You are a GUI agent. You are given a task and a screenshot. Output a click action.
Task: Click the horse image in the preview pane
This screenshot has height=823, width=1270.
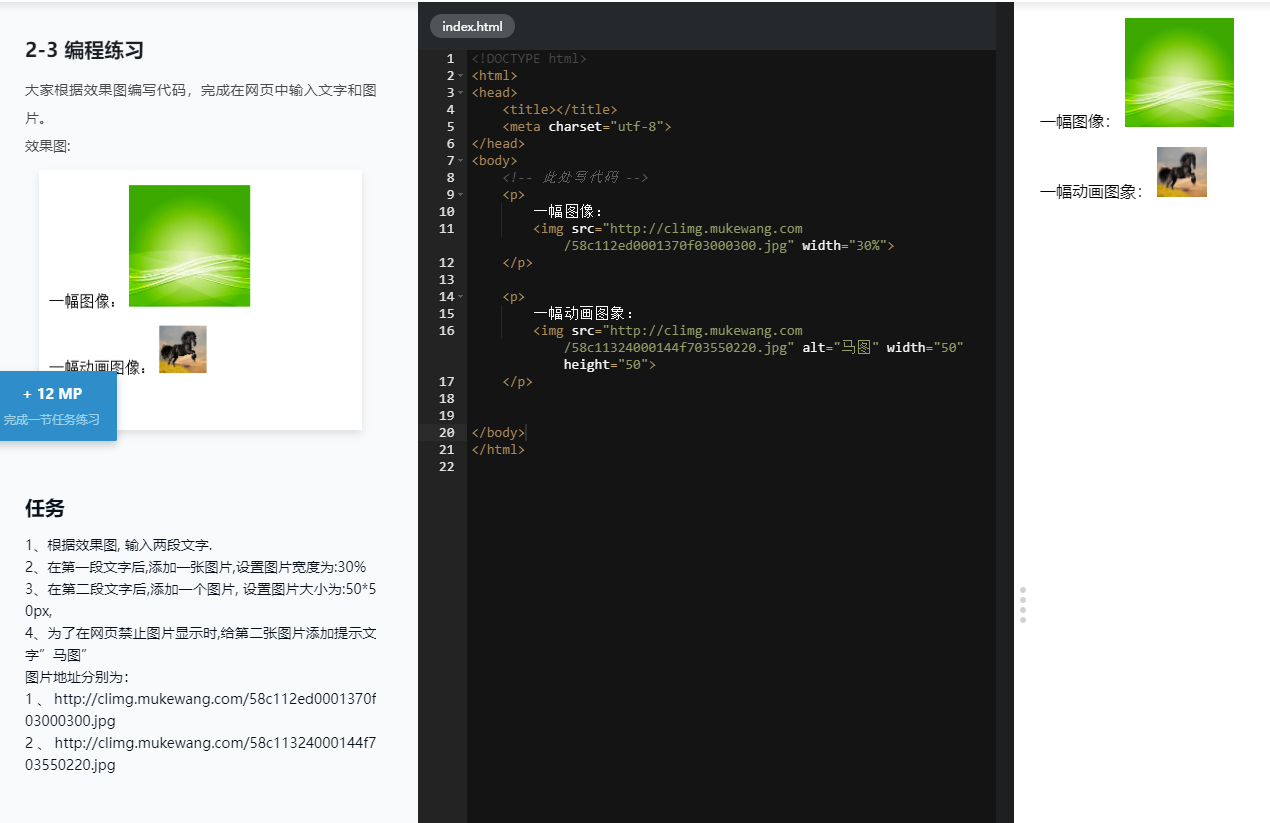point(1182,172)
